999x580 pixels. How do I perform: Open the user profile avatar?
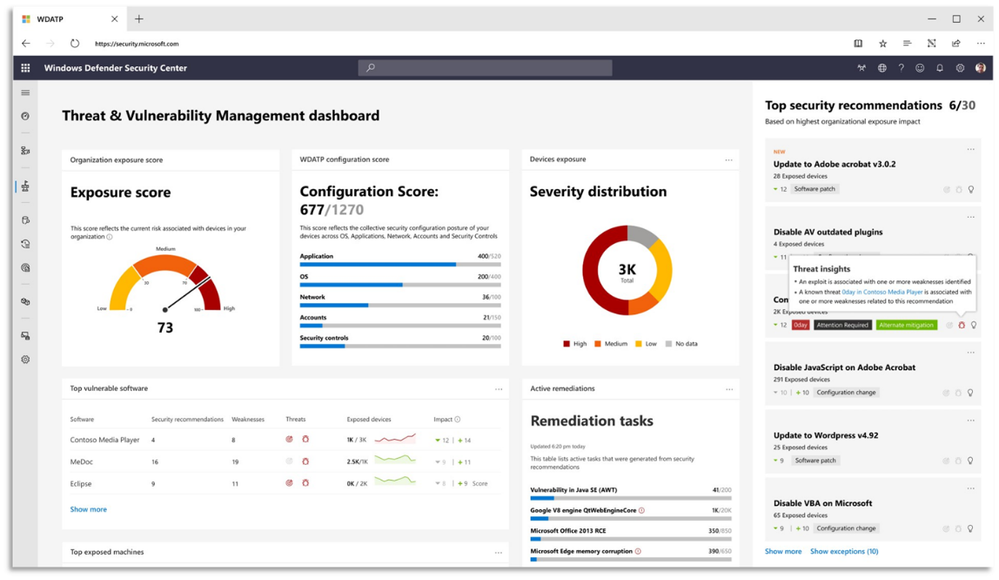point(981,68)
